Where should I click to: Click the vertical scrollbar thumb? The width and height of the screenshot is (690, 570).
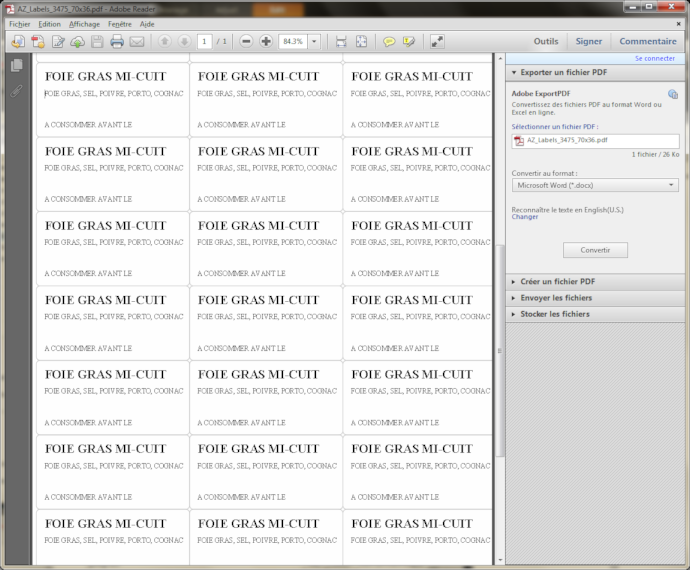tap(500, 351)
